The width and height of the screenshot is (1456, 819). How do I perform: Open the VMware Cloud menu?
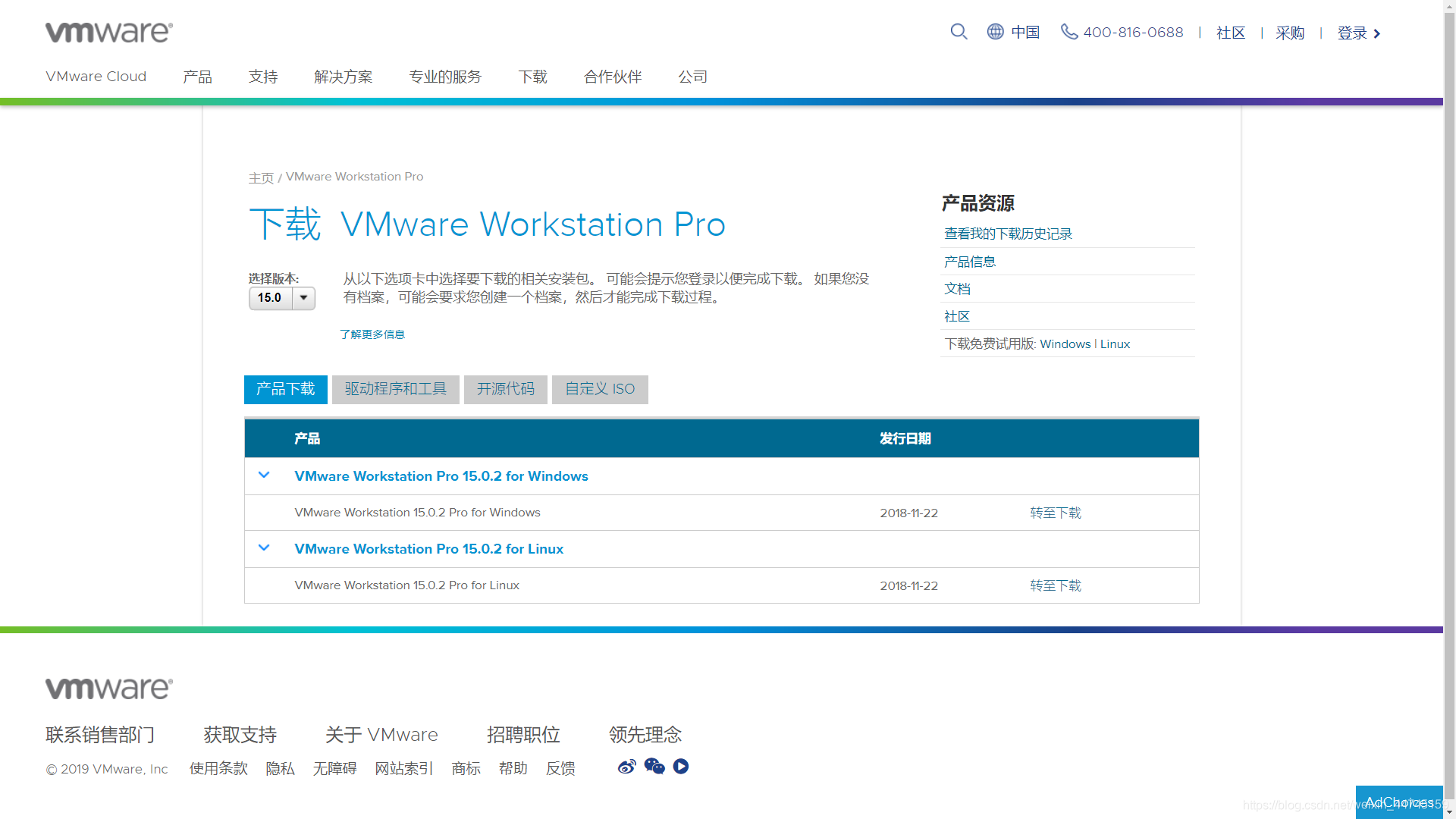point(96,77)
